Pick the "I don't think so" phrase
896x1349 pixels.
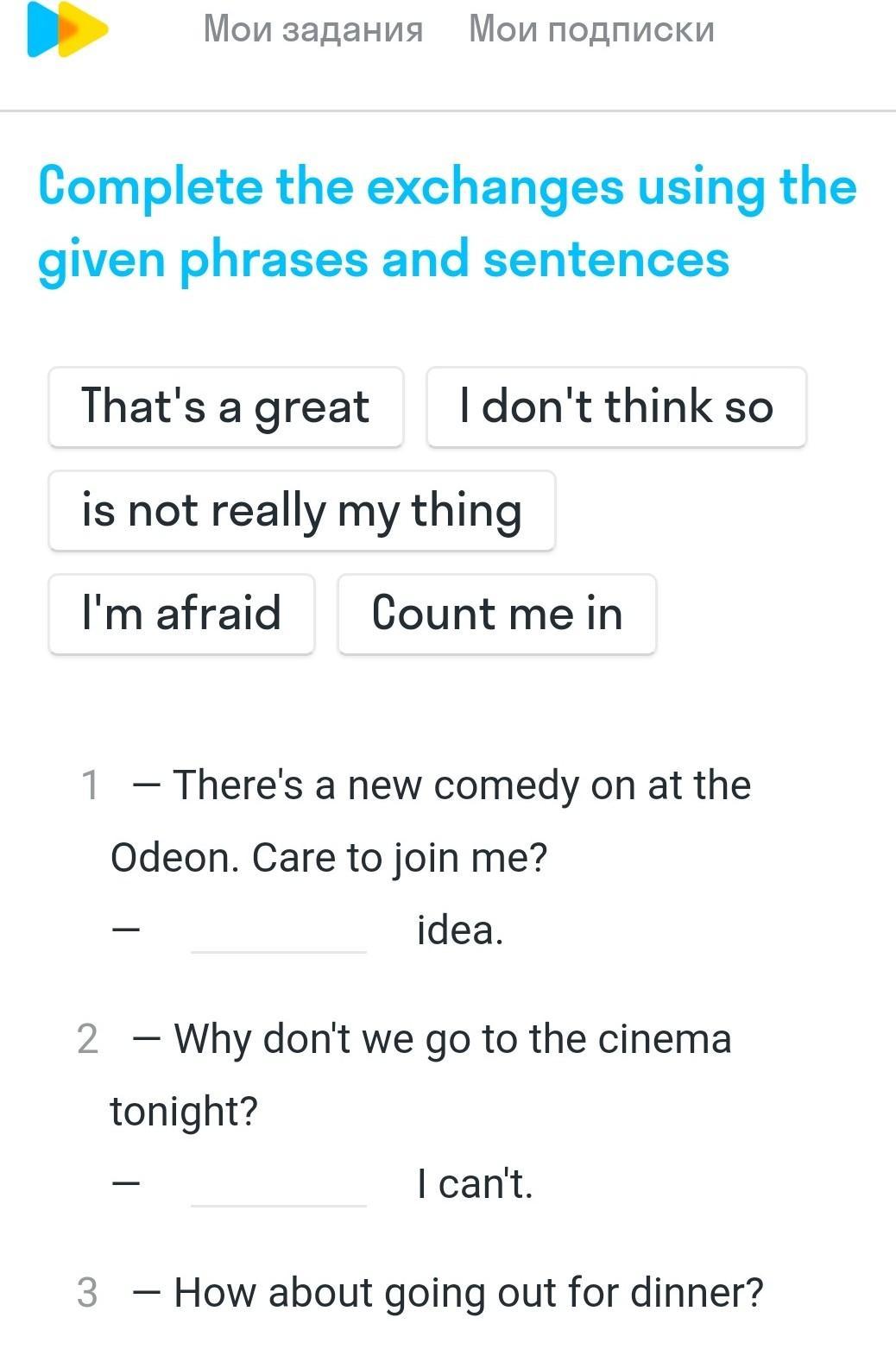coord(616,407)
